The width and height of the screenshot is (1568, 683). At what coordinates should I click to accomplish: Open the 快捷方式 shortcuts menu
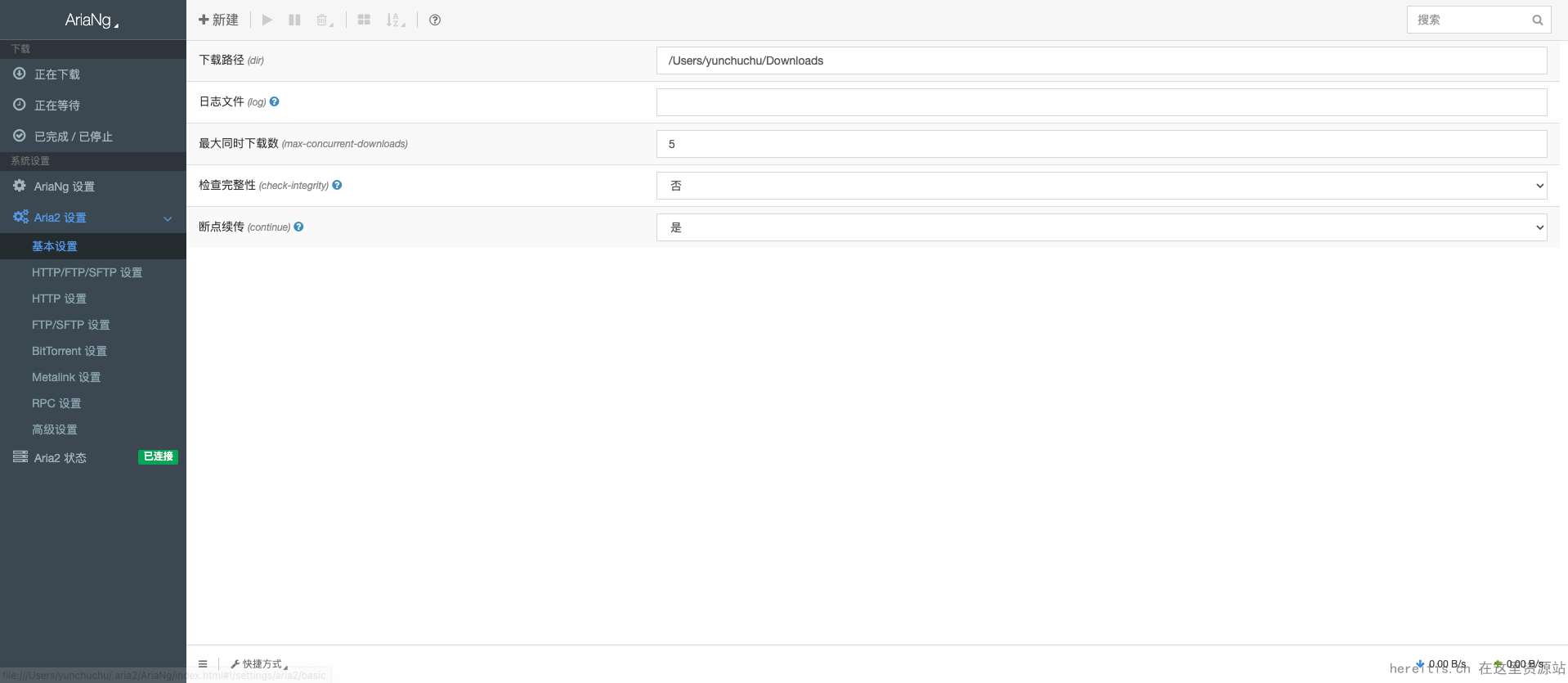click(260, 664)
